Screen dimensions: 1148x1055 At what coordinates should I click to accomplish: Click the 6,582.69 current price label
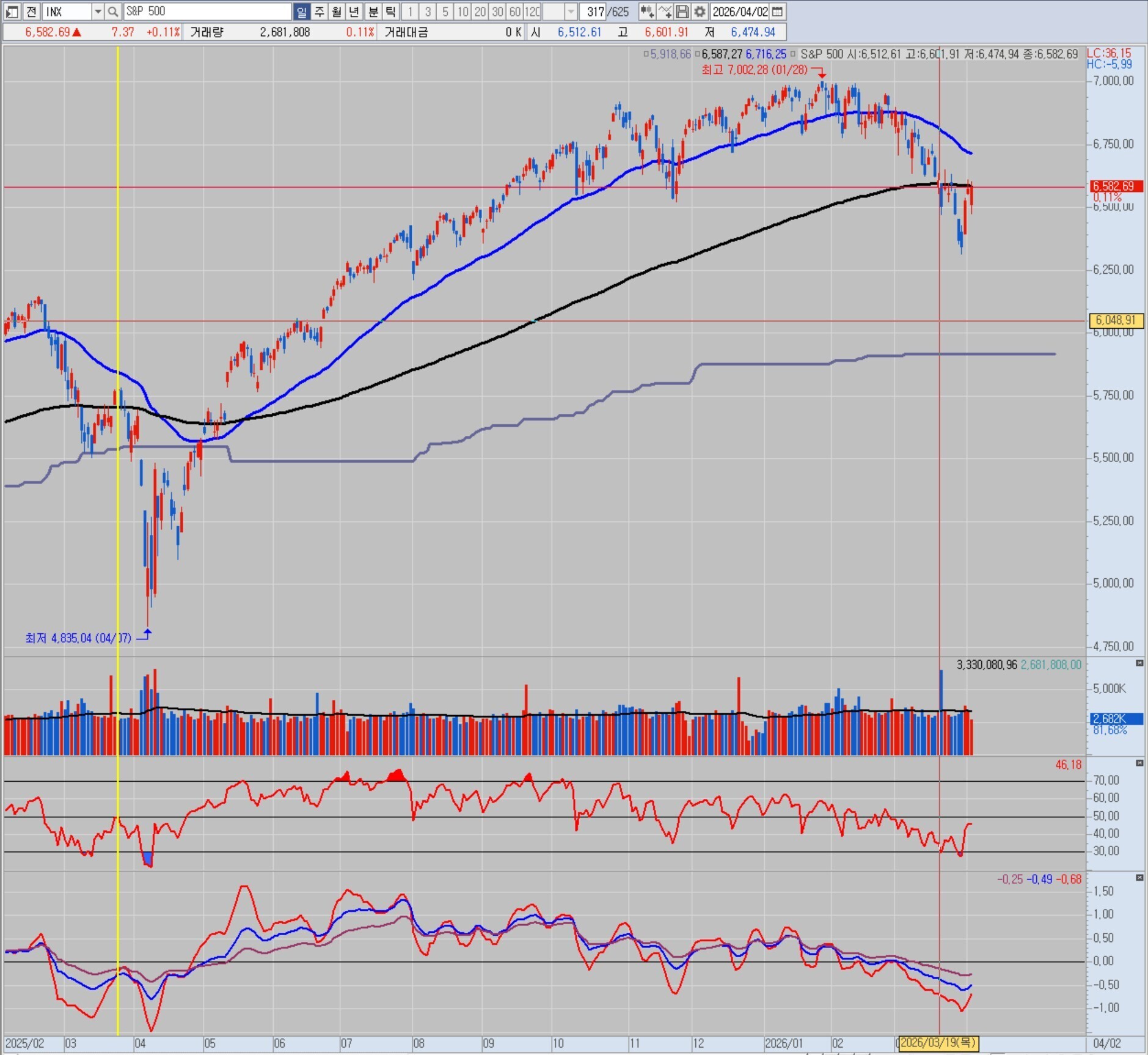[x=1116, y=186]
